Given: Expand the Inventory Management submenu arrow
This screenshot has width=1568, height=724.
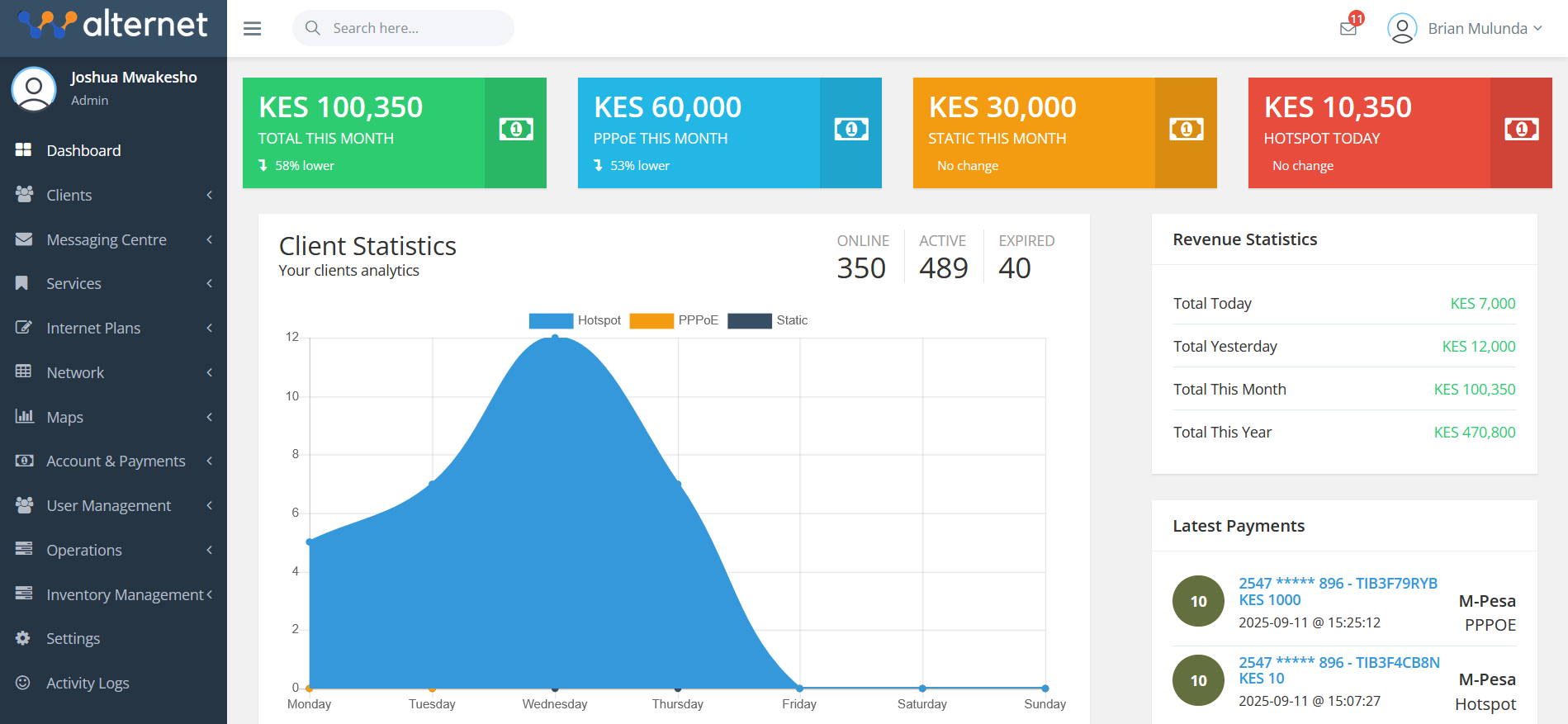Looking at the screenshot, I should 210,594.
